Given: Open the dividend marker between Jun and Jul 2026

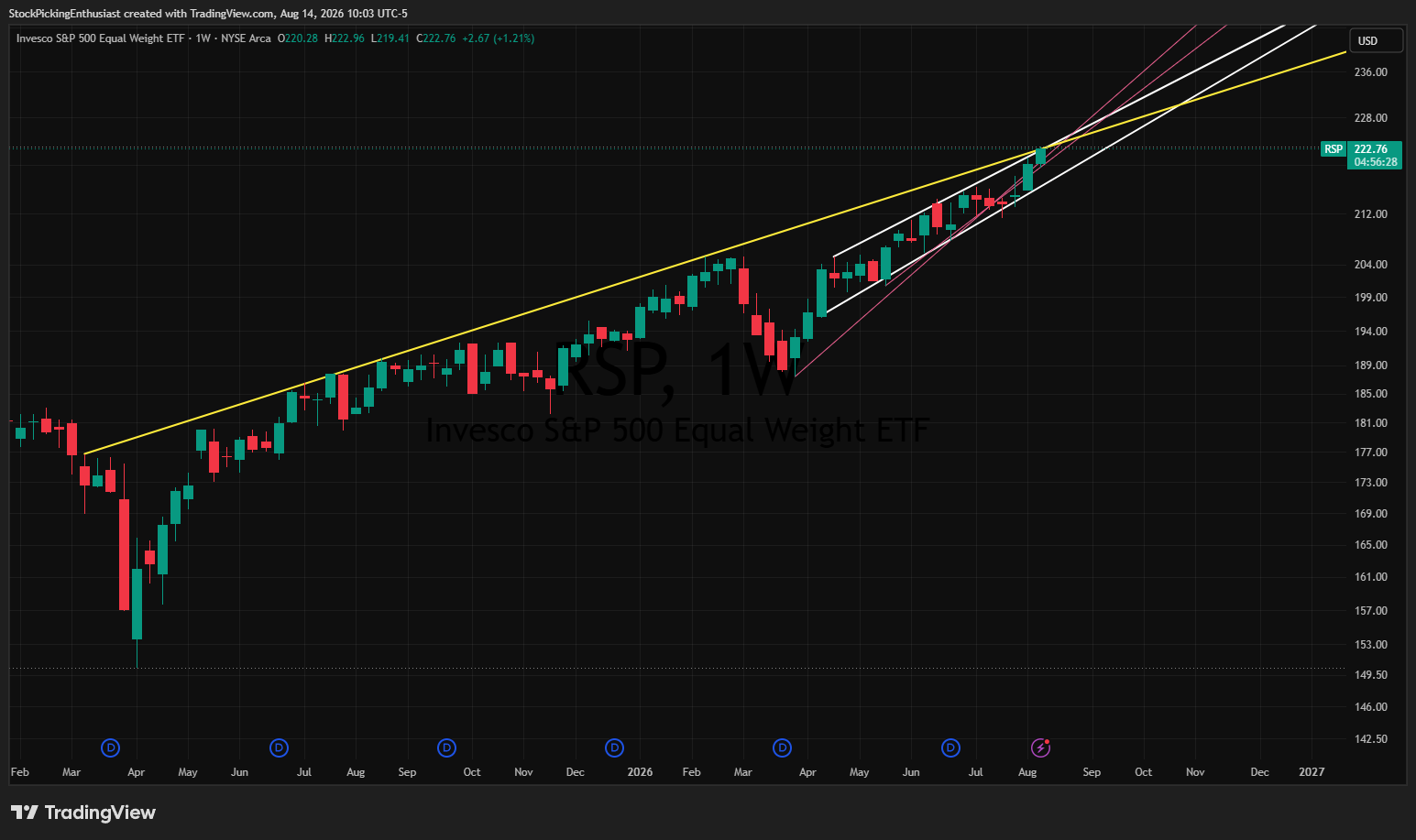Looking at the screenshot, I should coord(951,748).
